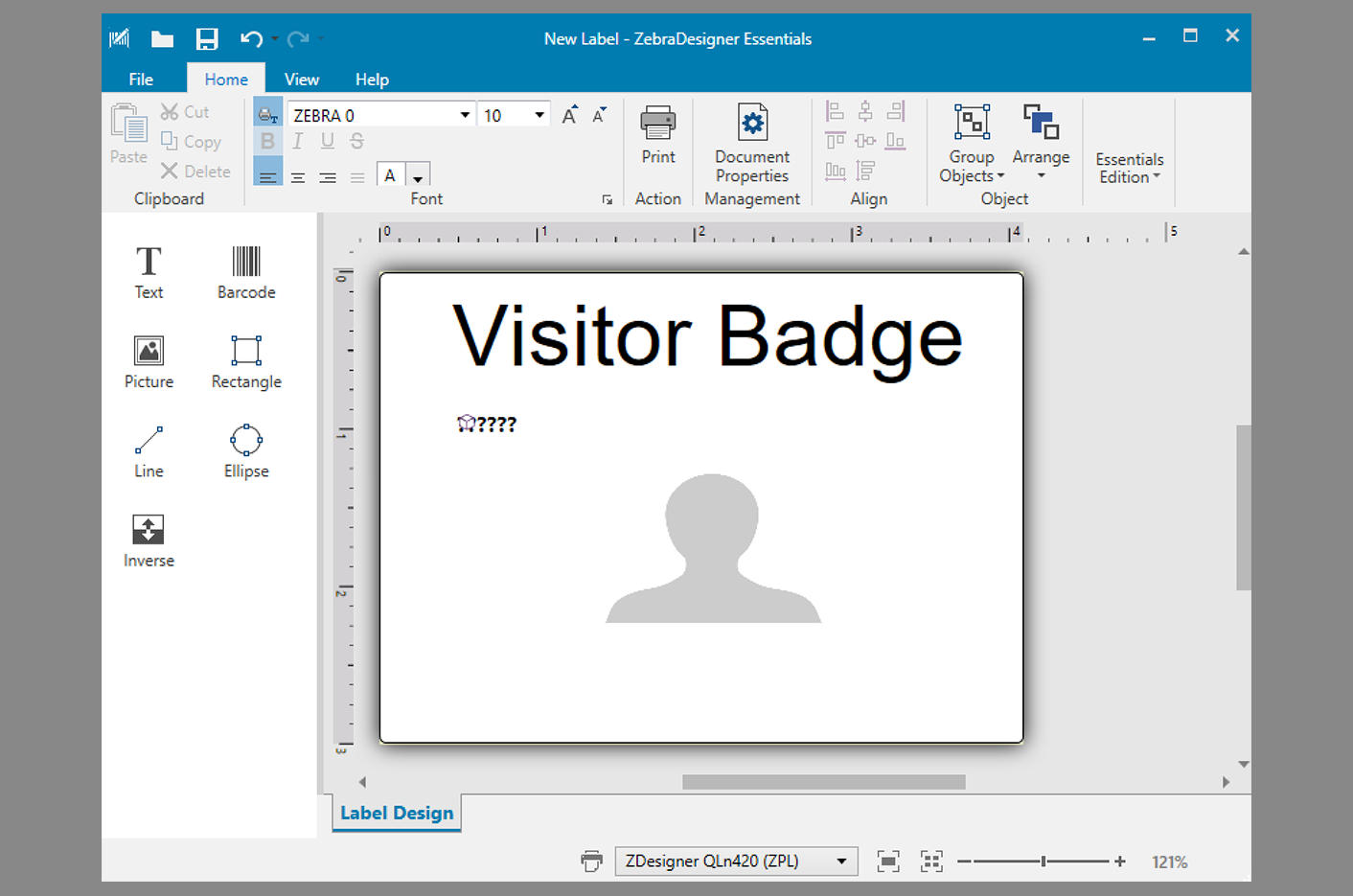Select the Text tool
This screenshot has width=1353, height=896.
coord(148,271)
